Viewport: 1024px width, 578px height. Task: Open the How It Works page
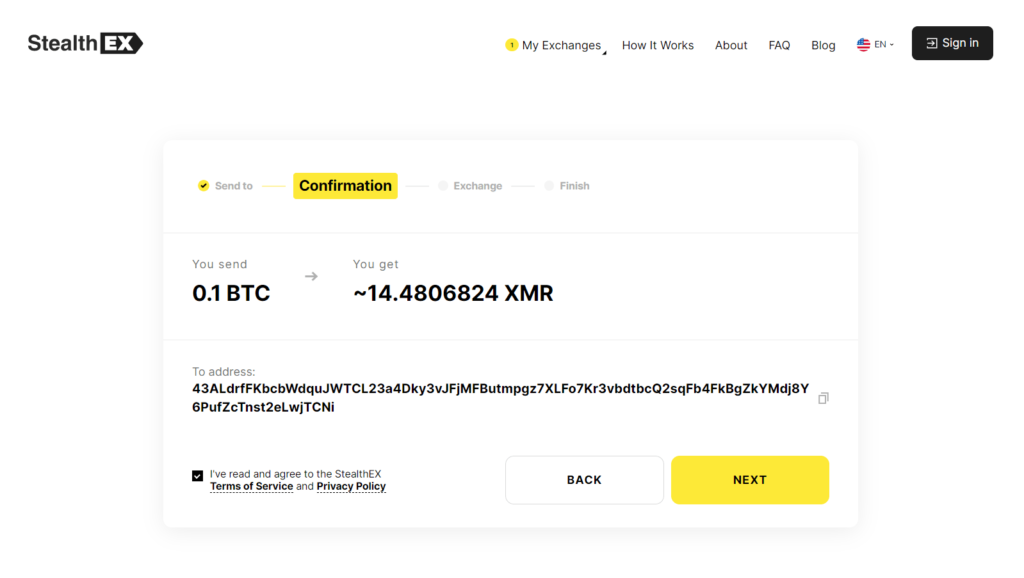[657, 46]
